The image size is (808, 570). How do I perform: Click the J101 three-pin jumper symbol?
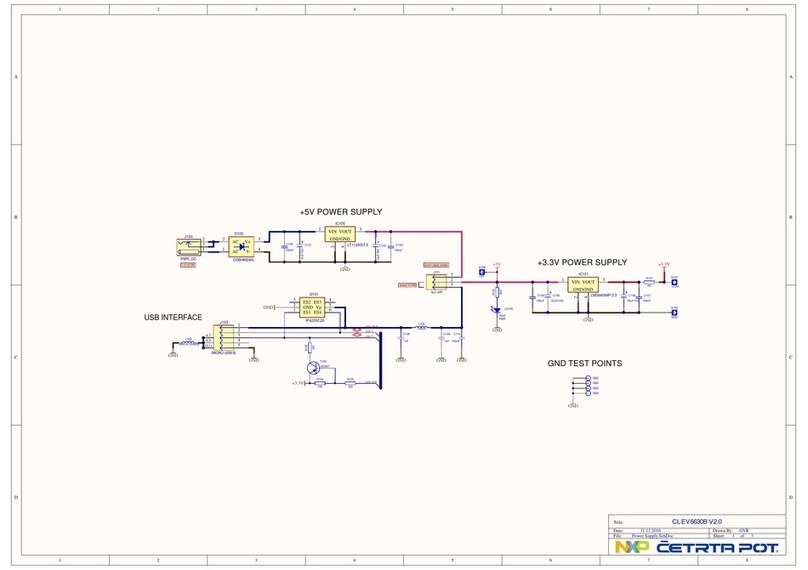pyautogui.click(x=436, y=282)
